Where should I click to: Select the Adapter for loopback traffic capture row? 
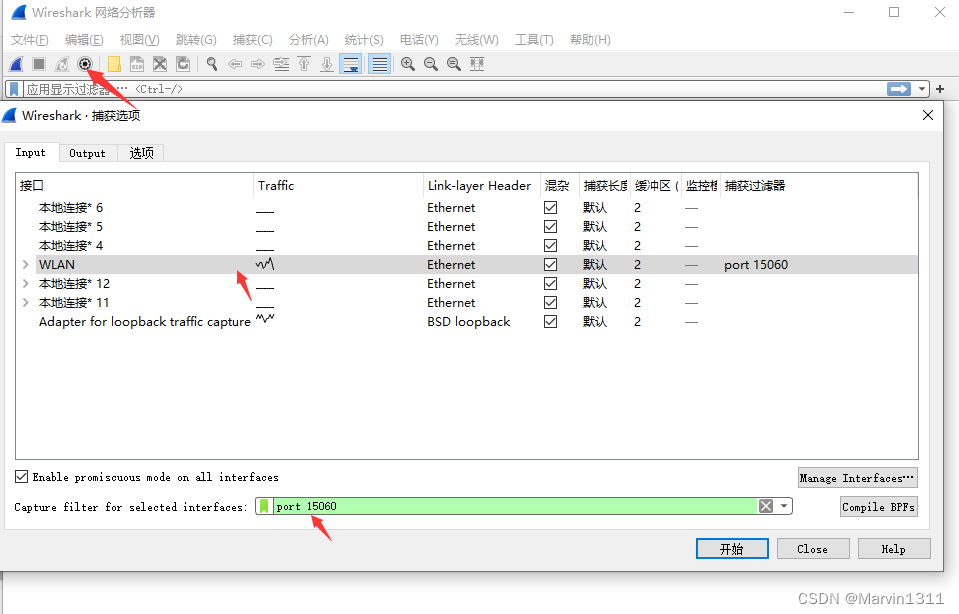pyautogui.click(x=466, y=321)
